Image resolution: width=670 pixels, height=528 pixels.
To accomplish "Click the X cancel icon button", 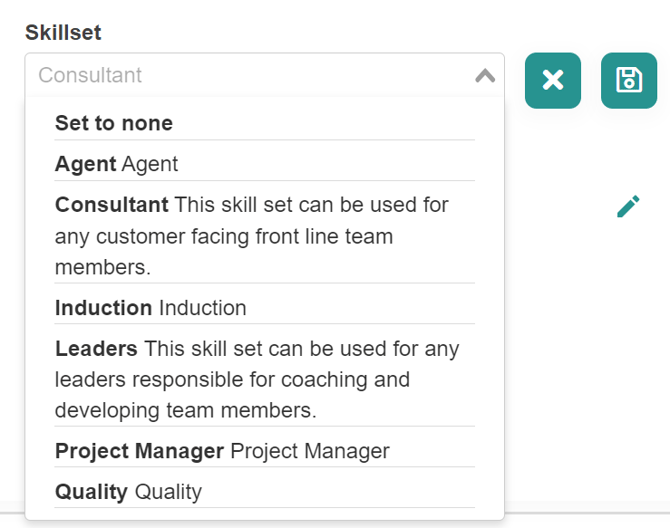I will pyautogui.click(x=552, y=80).
